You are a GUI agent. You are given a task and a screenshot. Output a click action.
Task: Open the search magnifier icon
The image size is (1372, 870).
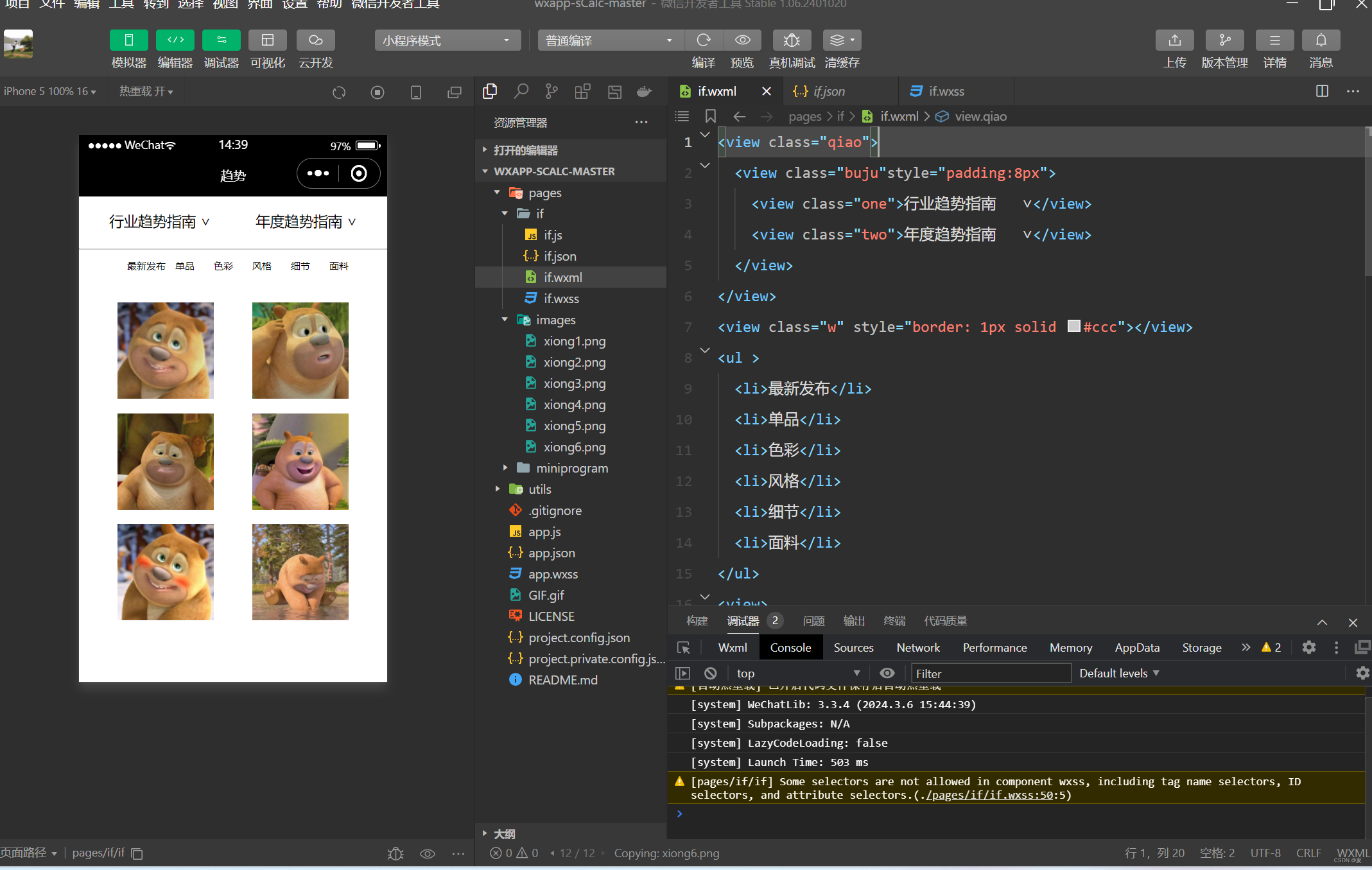tap(521, 92)
